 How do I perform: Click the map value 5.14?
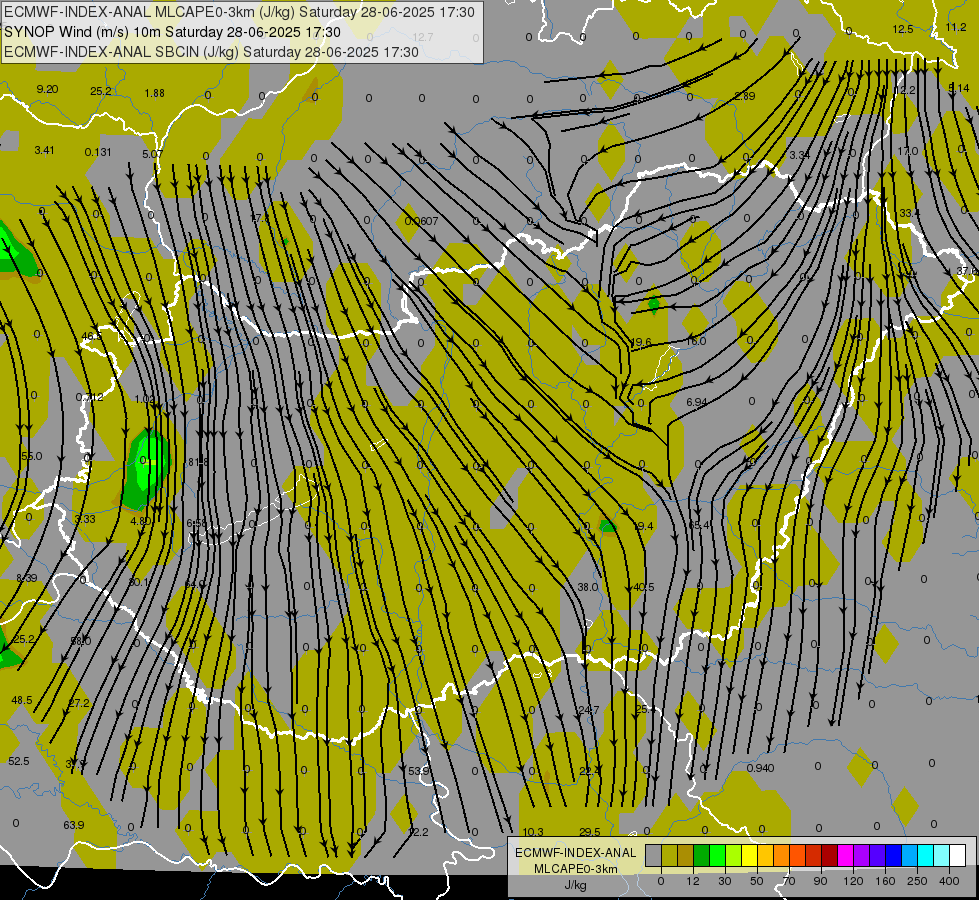coord(959,88)
